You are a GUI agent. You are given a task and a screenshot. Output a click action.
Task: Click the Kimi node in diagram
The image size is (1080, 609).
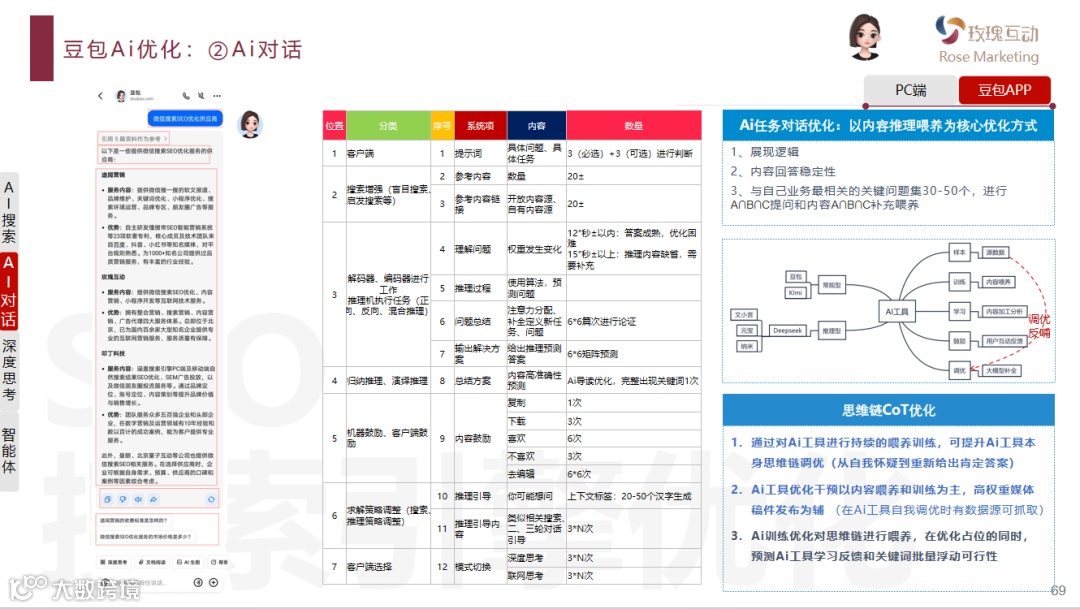tap(796, 292)
